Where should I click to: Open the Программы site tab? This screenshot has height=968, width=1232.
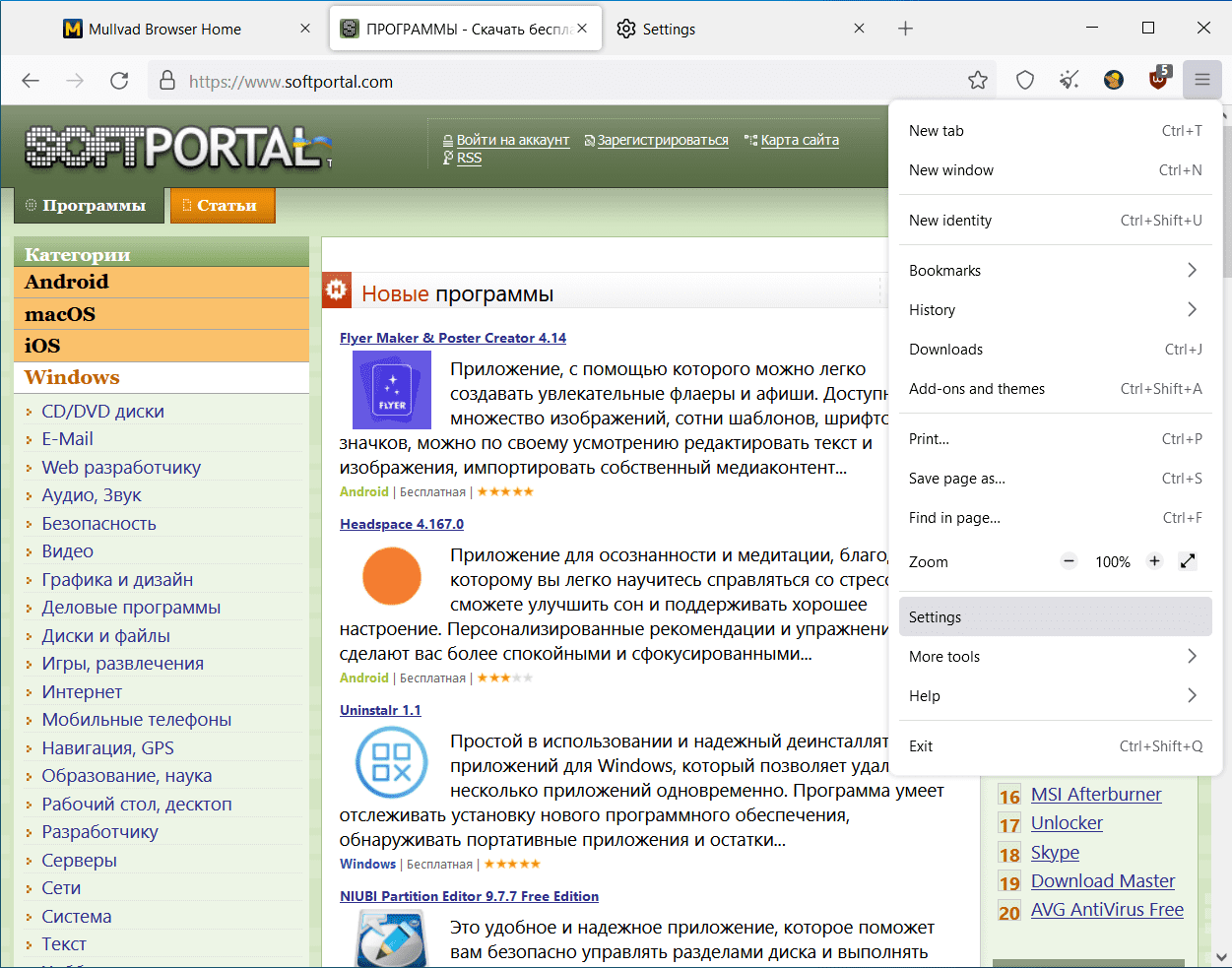(x=89, y=205)
